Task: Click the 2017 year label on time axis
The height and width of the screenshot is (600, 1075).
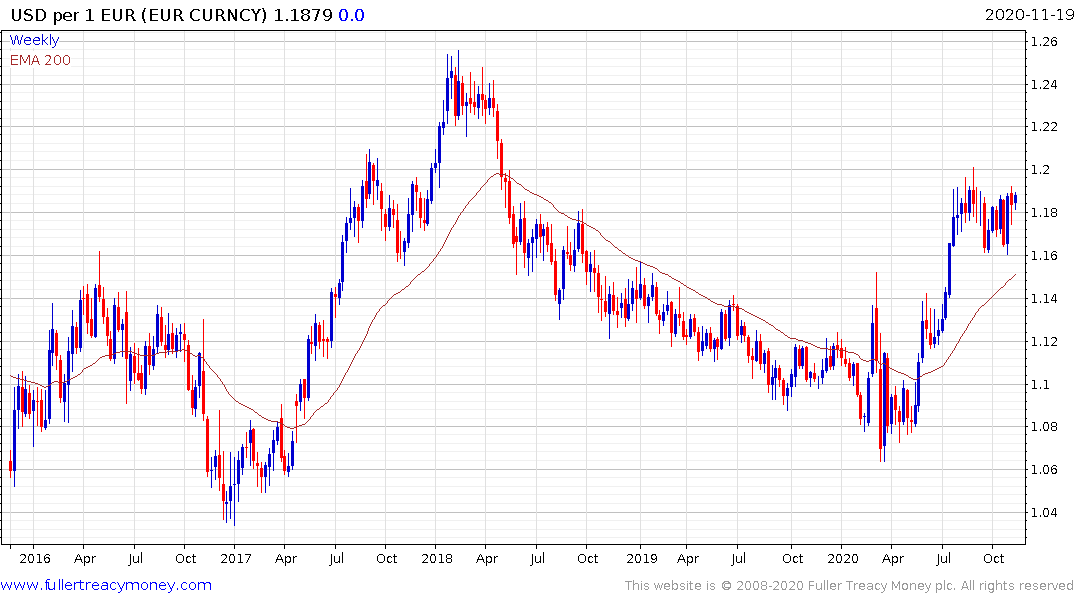Action: click(236, 558)
